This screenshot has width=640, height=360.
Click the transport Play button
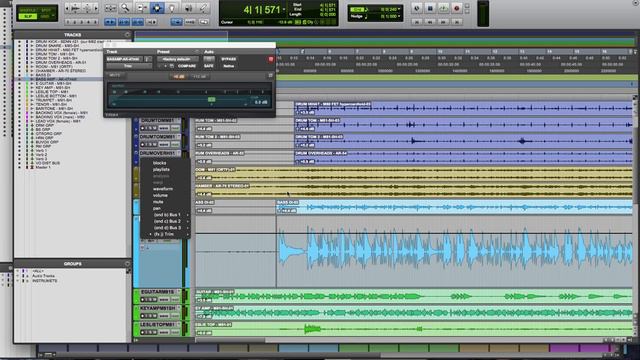coord(443,8)
